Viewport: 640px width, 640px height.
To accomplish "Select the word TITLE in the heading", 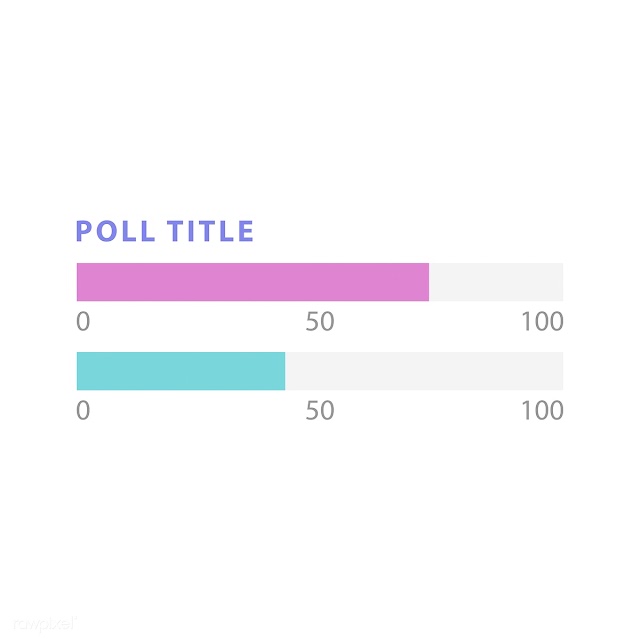I will [211, 231].
